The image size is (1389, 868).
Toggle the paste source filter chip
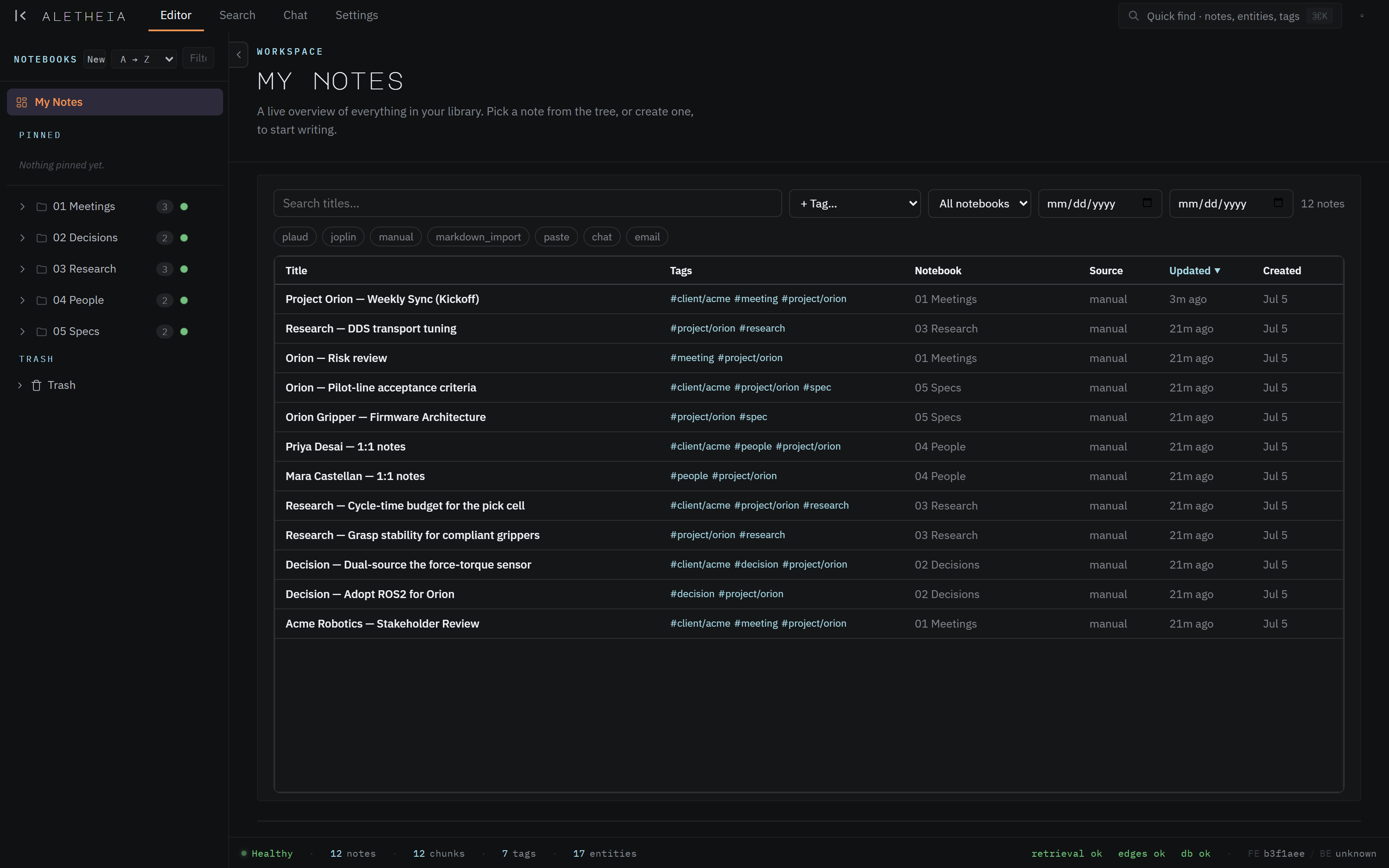point(556,237)
